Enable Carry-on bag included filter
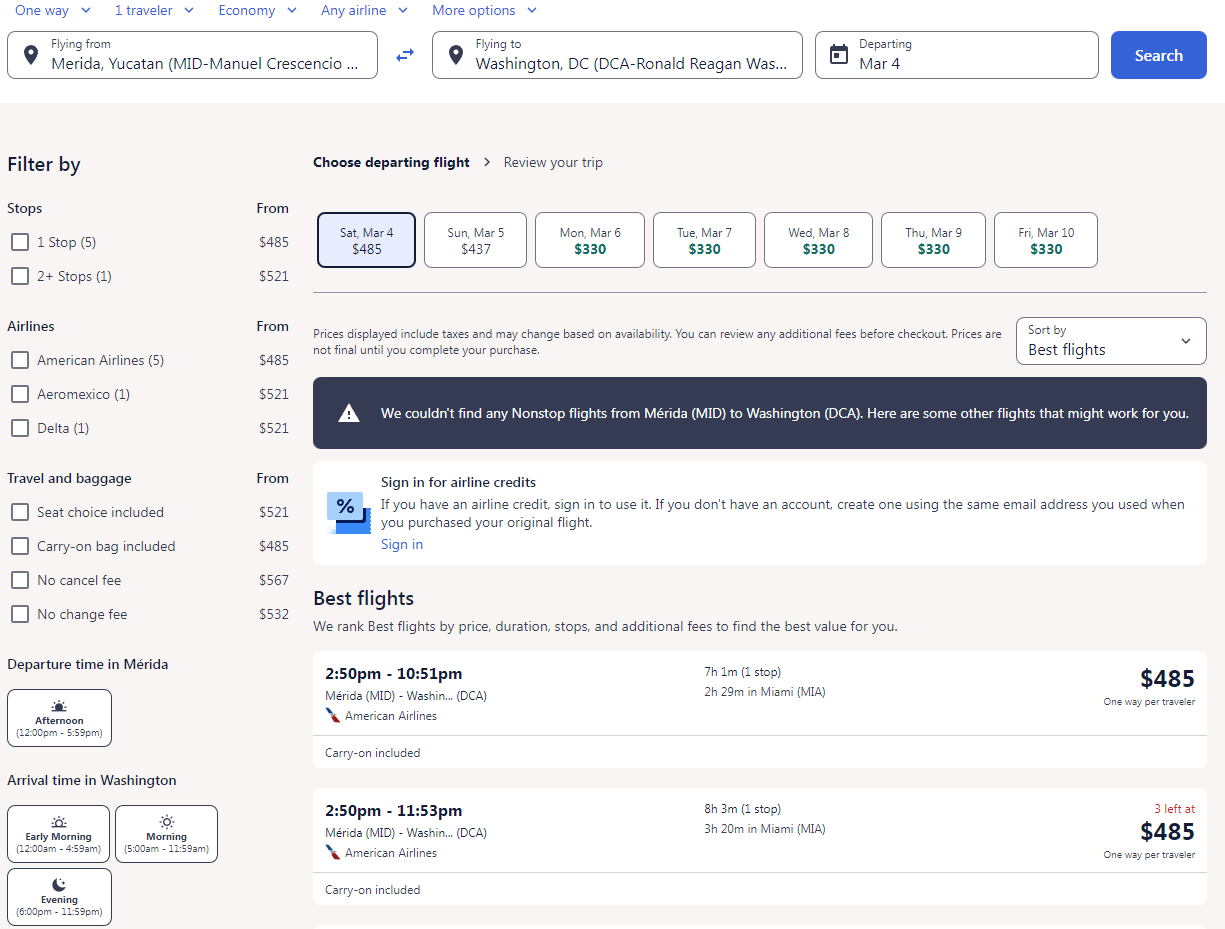 20,546
